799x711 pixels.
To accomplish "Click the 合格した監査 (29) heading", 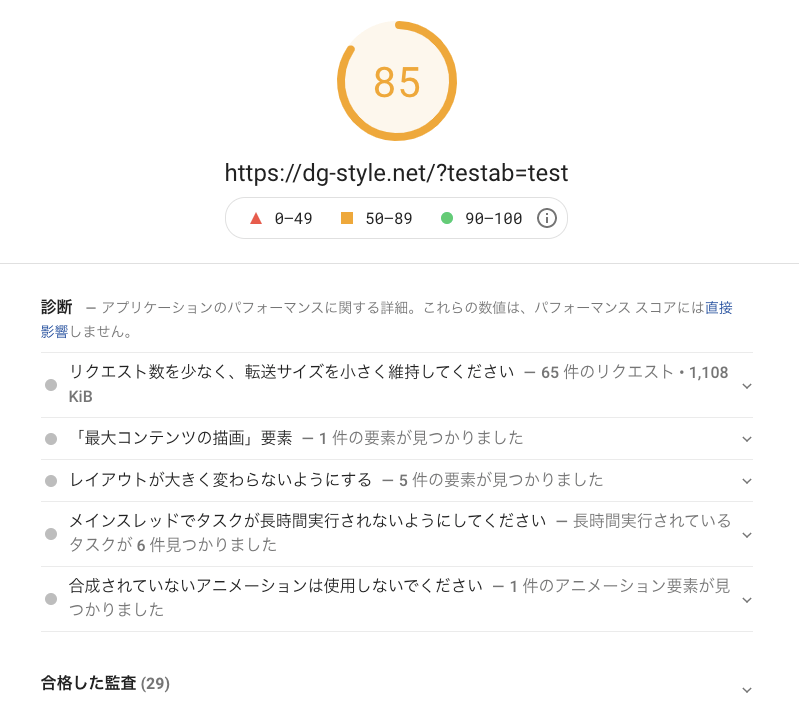I will click(105, 684).
